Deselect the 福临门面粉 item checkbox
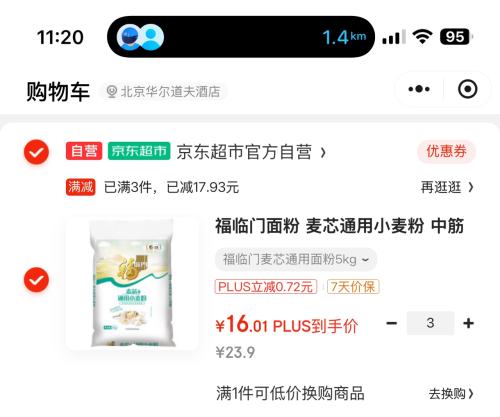The image size is (500, 417). [x=36, y=280]
